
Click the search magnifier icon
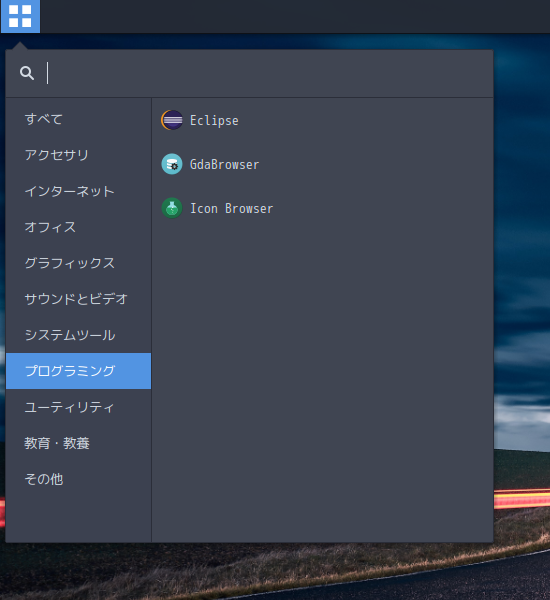(27, 73)
